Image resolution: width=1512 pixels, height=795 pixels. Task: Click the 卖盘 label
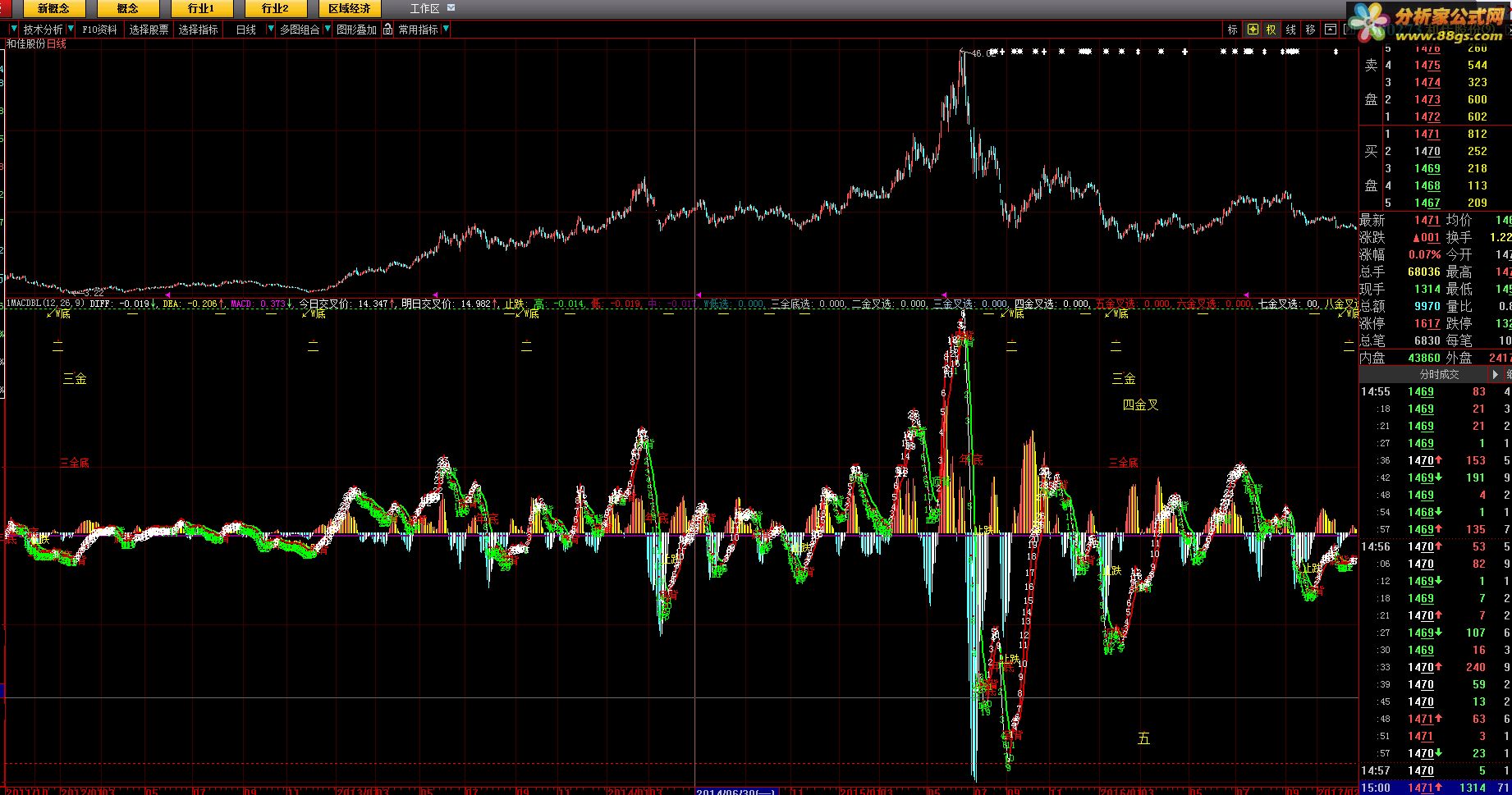tap(1371, 82)
